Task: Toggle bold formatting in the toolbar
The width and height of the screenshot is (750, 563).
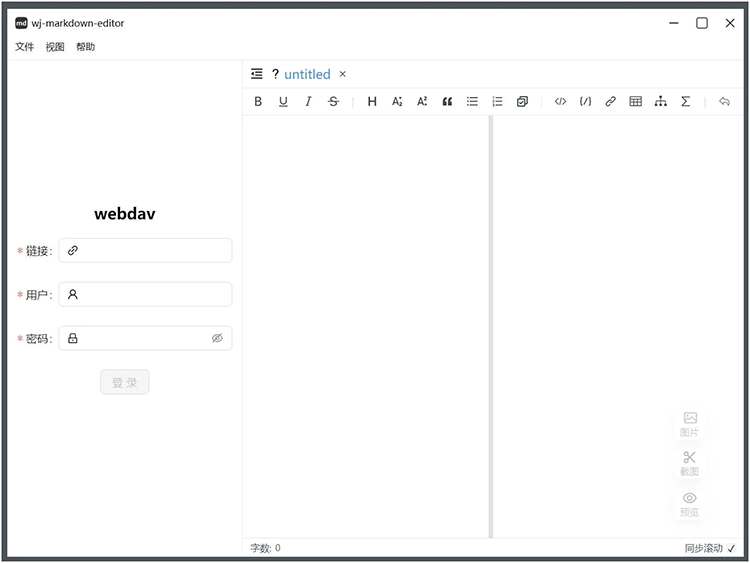Action: coord(258,101)
